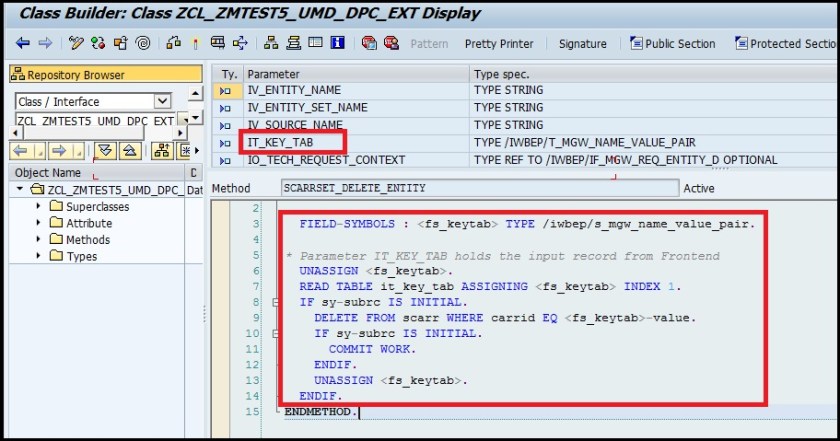The width and height of the screenshot is (840, 441).
Task: Click TYPE /IWBEP/T_MGW_NAME_VALUE_PAIR cell
Action: point(584,143)
